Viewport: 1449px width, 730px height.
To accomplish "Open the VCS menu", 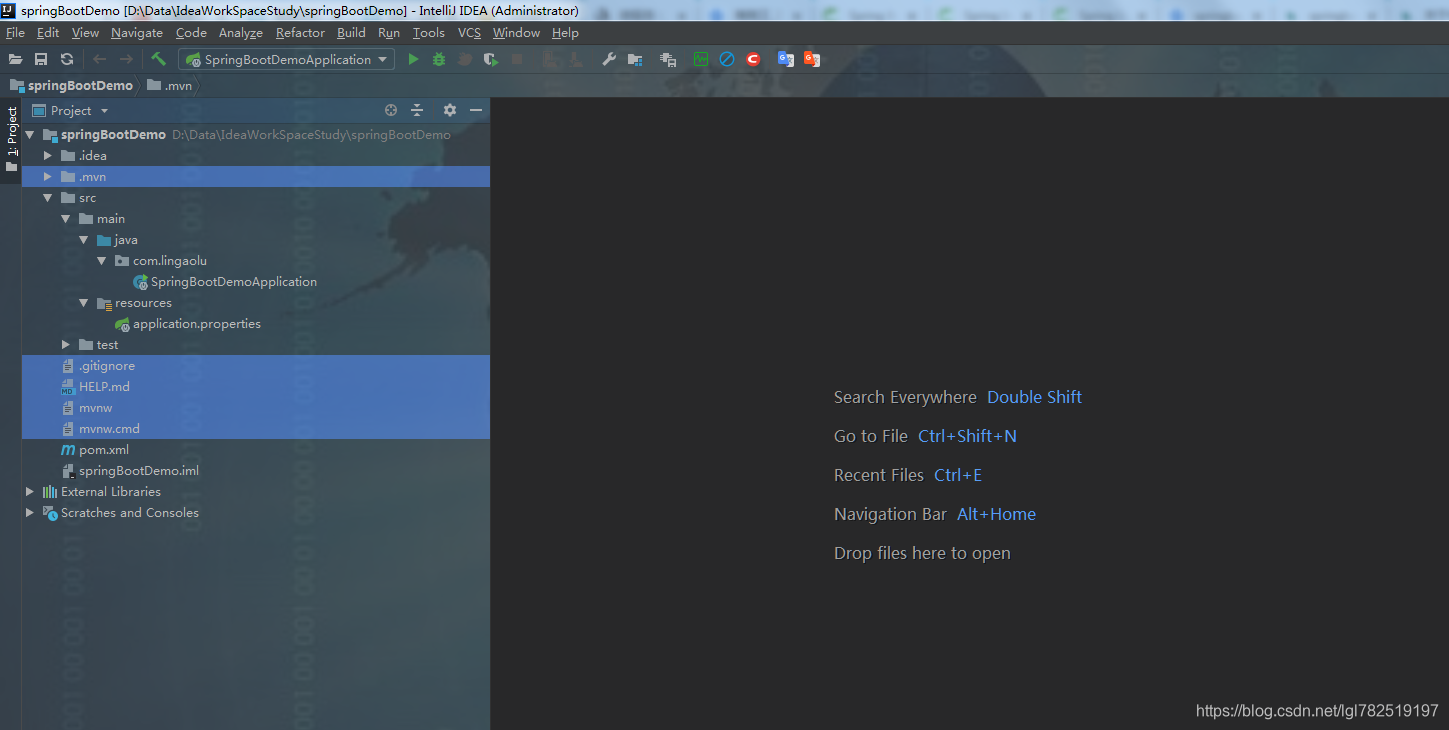I will (470, 33).
